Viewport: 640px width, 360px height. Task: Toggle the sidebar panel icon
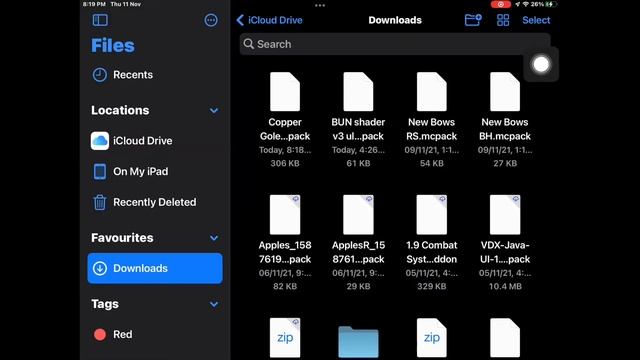tap(100, 20)
